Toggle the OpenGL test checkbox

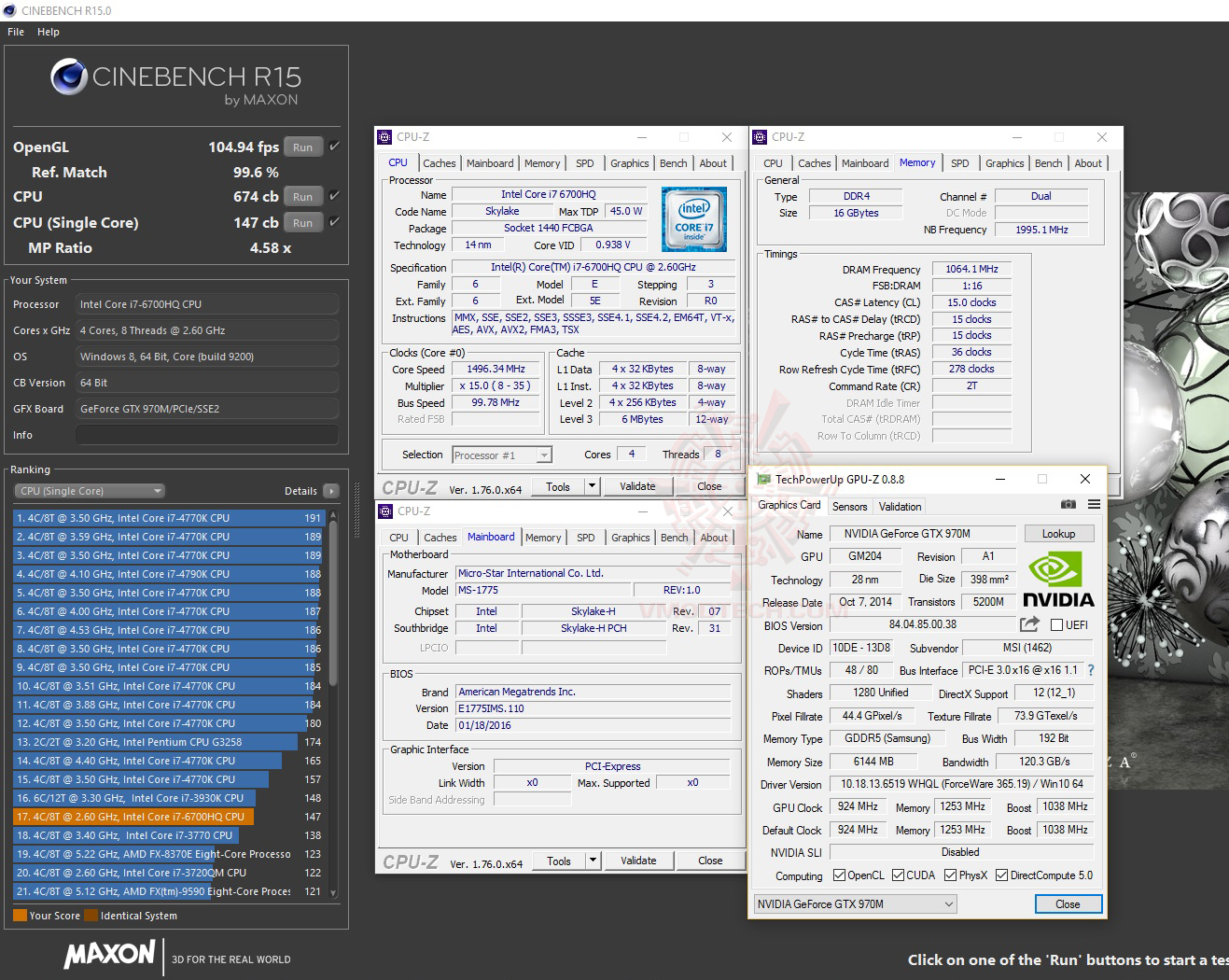[x=334, y=146]
